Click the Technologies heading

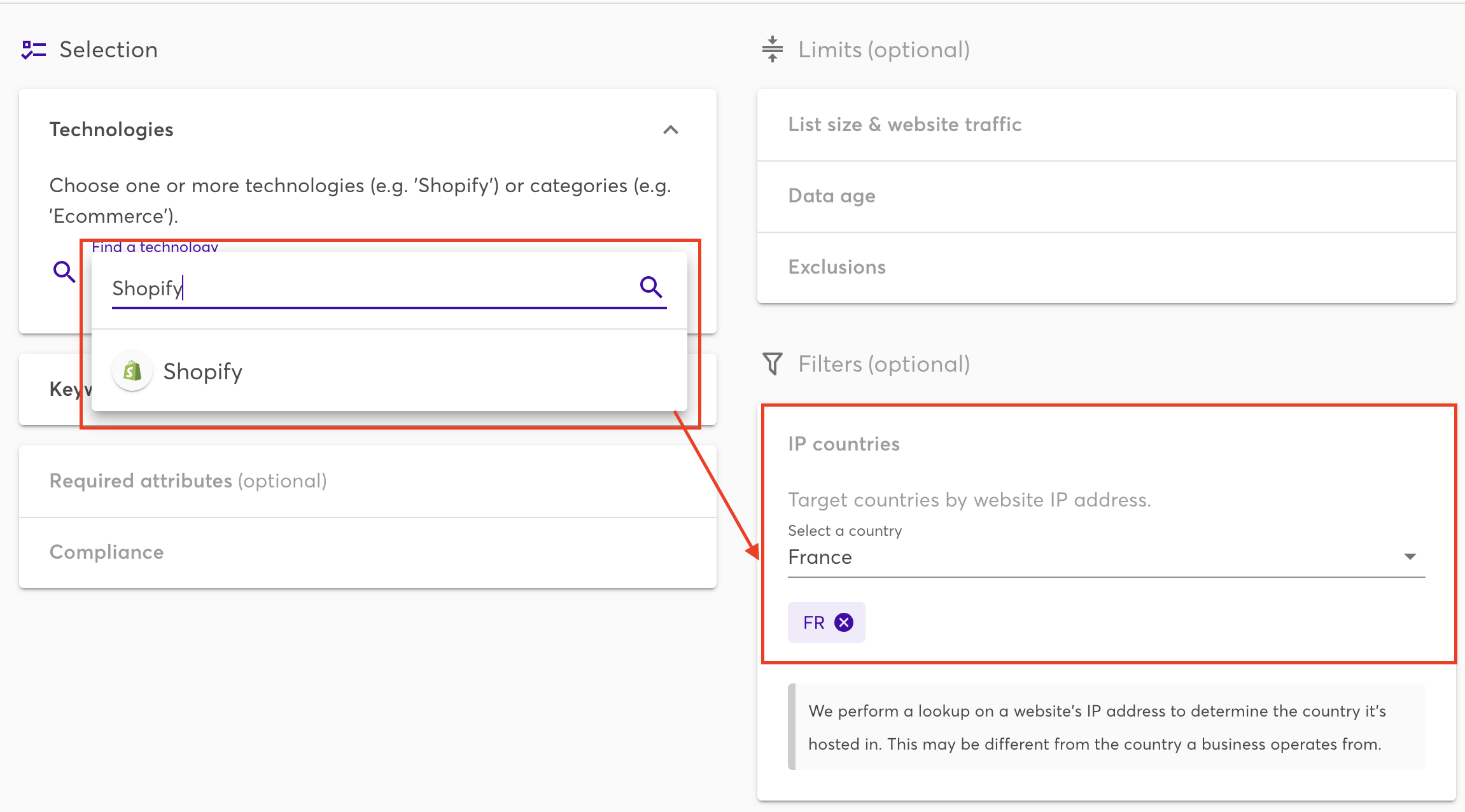(111, 130)
